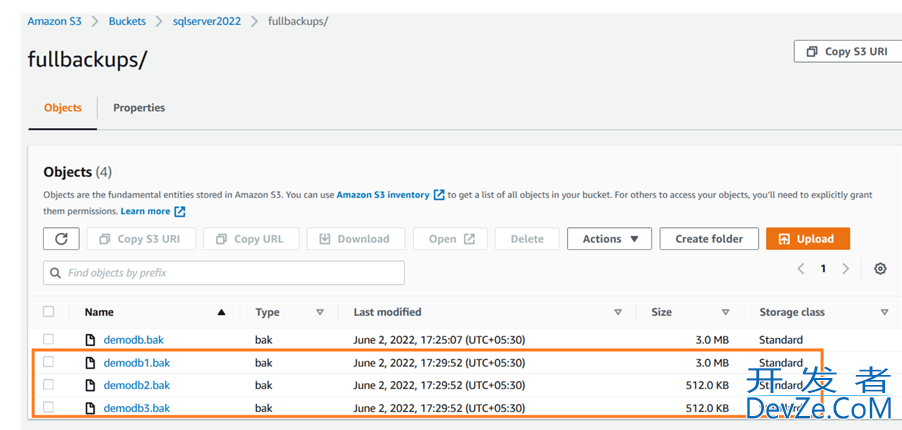Sort by Name using the ascending arrow
The image size is (902, 430).
(221, 313)
